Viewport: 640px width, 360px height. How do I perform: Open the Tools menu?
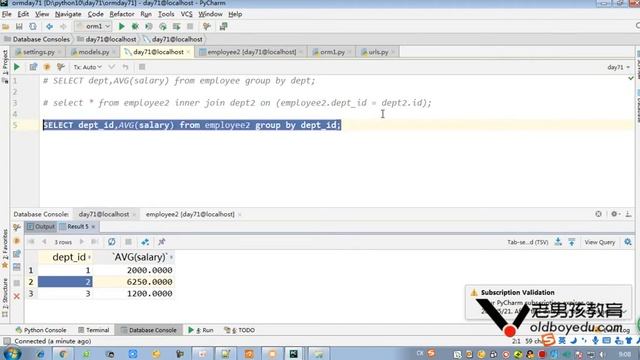tap(166, 14)
